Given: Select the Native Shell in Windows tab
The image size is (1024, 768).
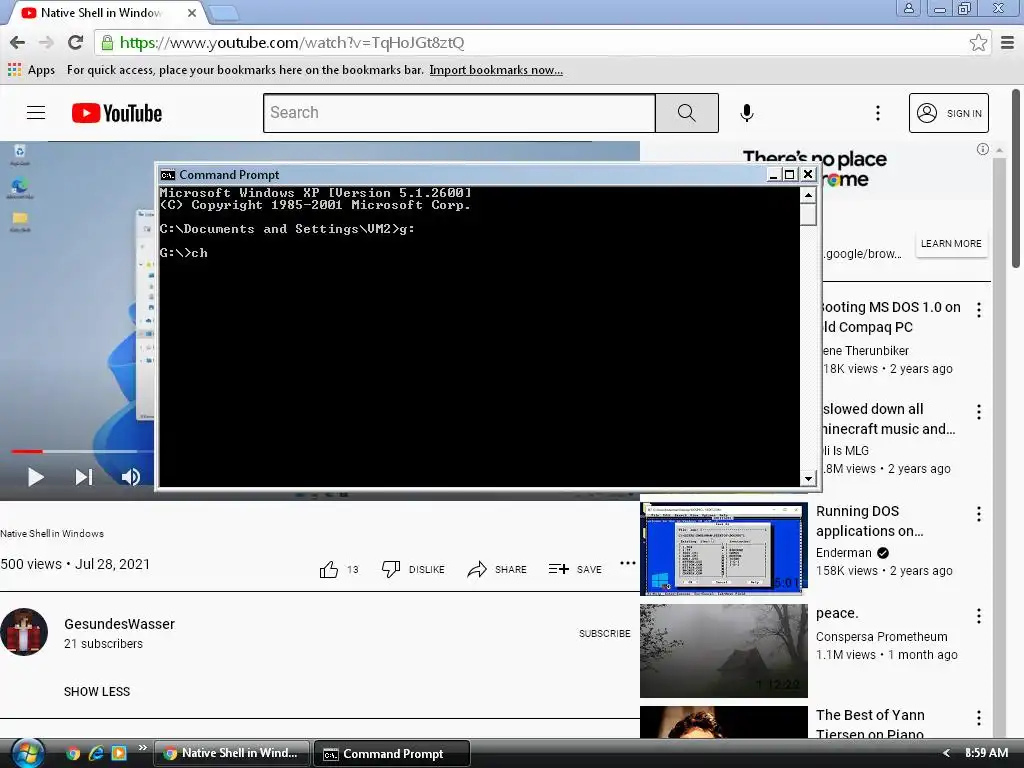Looking at the screenshot, I should click(x=104, y=12).
